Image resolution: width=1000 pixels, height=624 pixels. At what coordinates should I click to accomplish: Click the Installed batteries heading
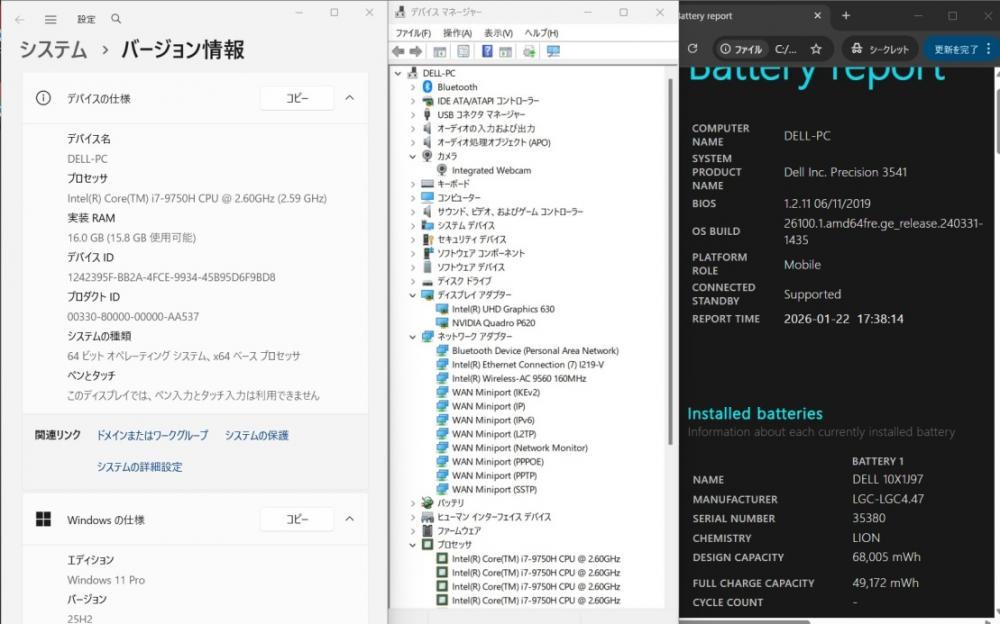click(755, 413)
